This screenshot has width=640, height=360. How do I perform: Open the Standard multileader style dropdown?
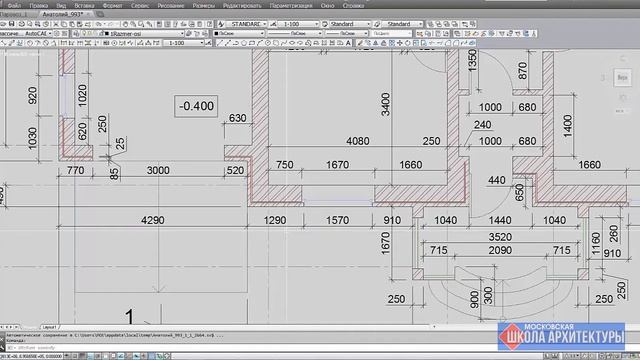coord(402,24)
